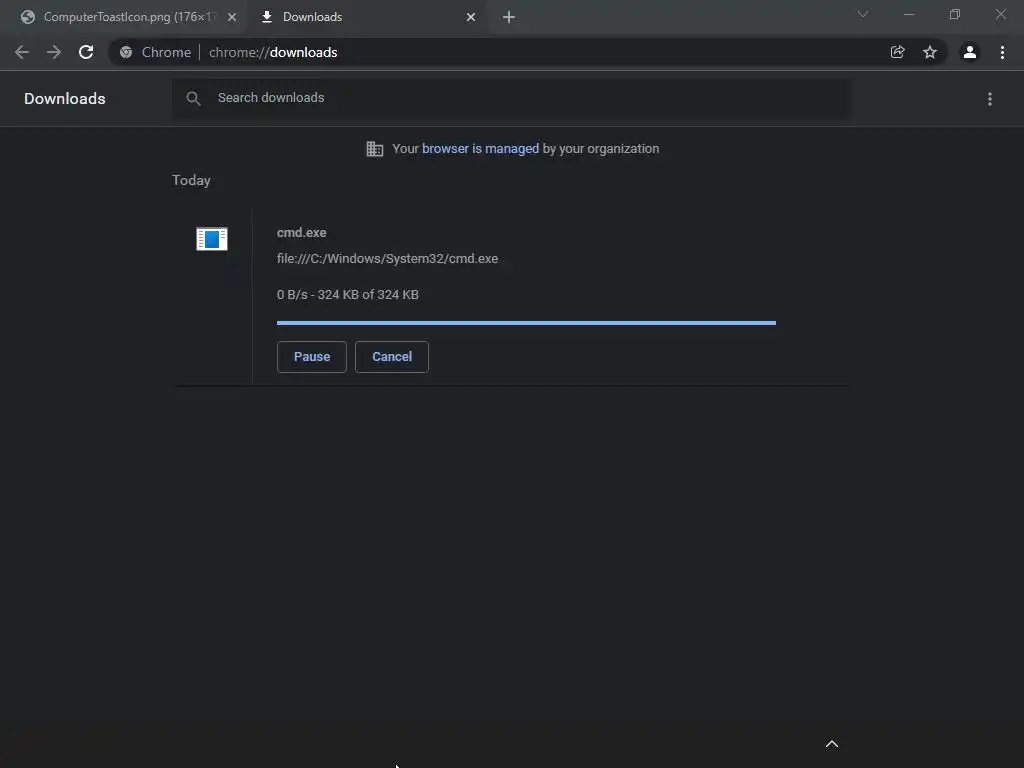This screenshot has height=768, width=1024.
Task: Open the tab search chevron
Action: click(863, 14)
